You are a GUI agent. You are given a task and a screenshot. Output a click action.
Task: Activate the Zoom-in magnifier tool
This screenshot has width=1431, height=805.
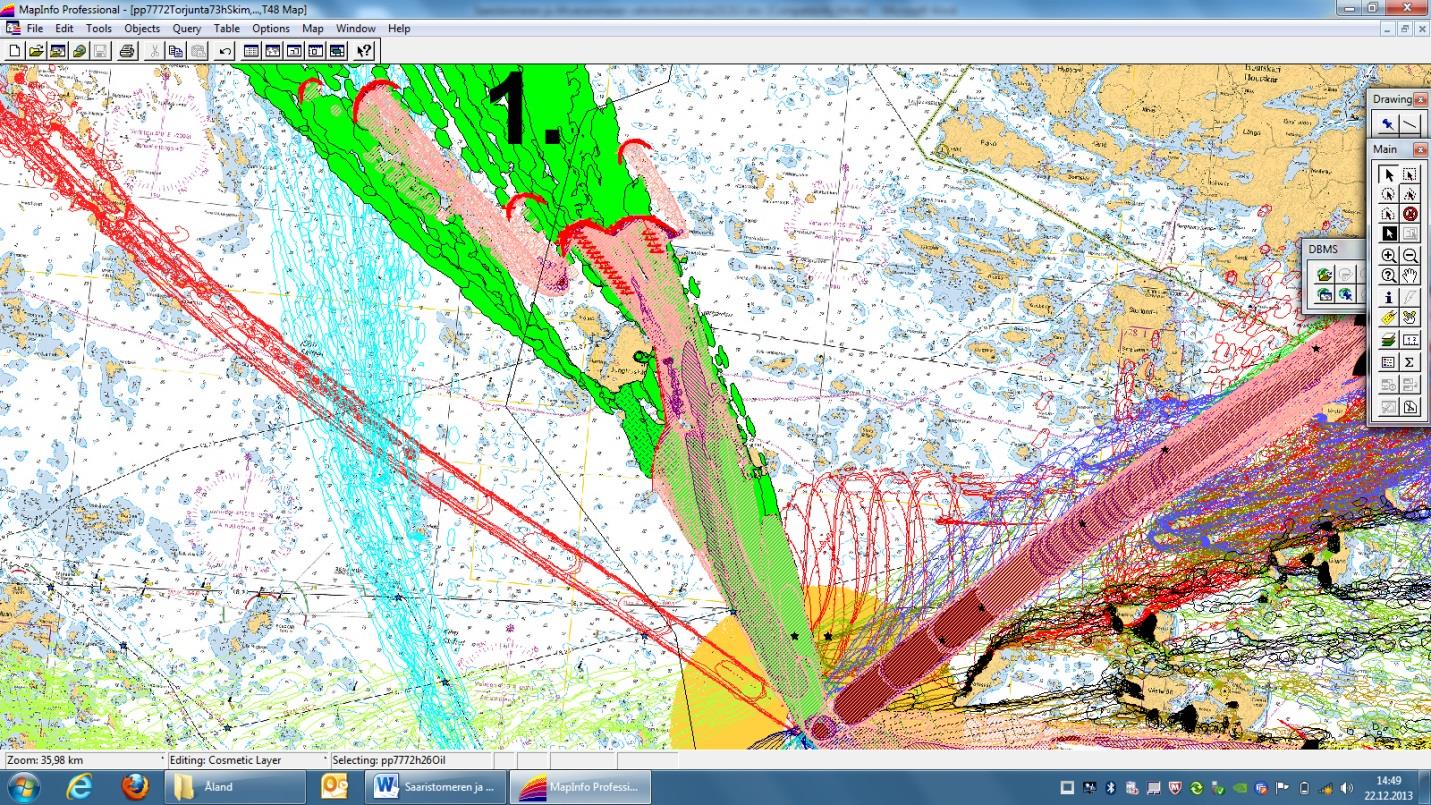click(x=1388, y=256)
